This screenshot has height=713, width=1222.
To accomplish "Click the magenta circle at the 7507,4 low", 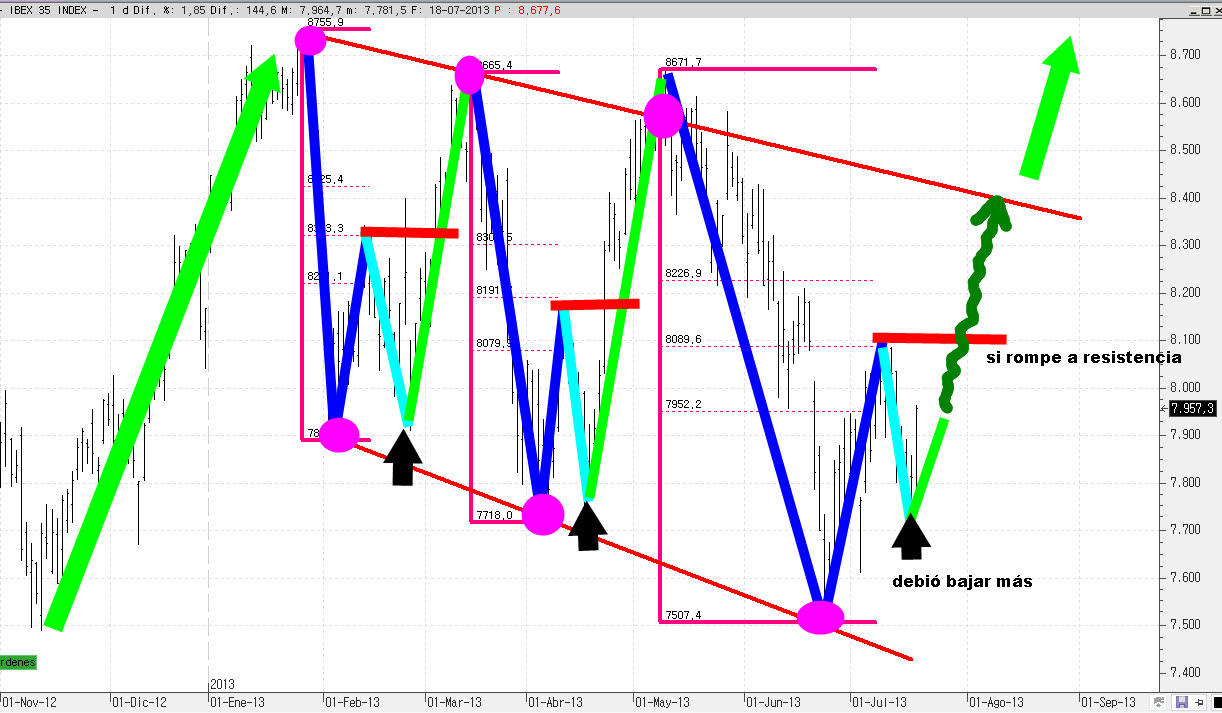I will coord(821,618).
